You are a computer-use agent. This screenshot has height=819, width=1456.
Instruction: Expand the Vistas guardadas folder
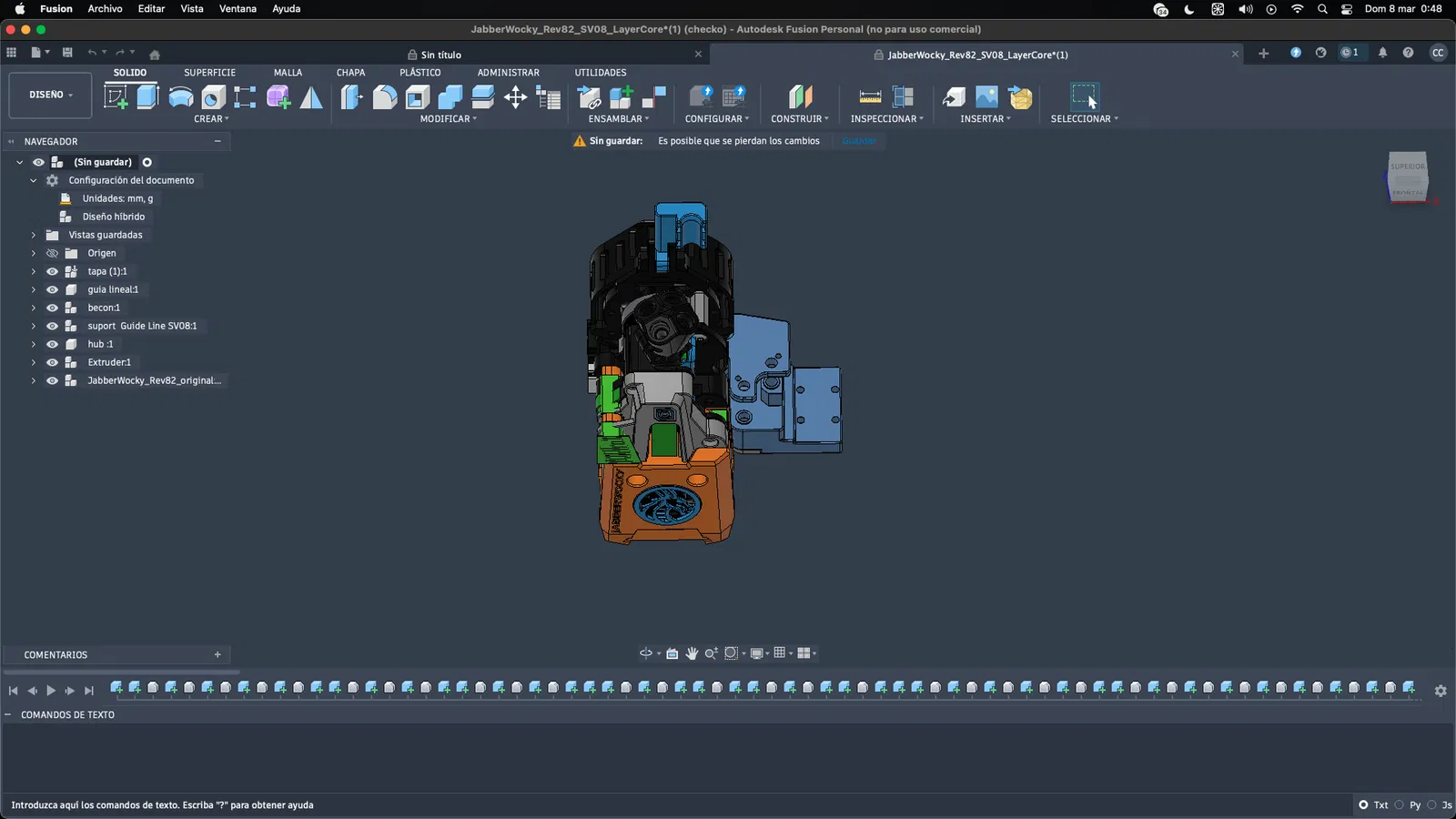34,235
